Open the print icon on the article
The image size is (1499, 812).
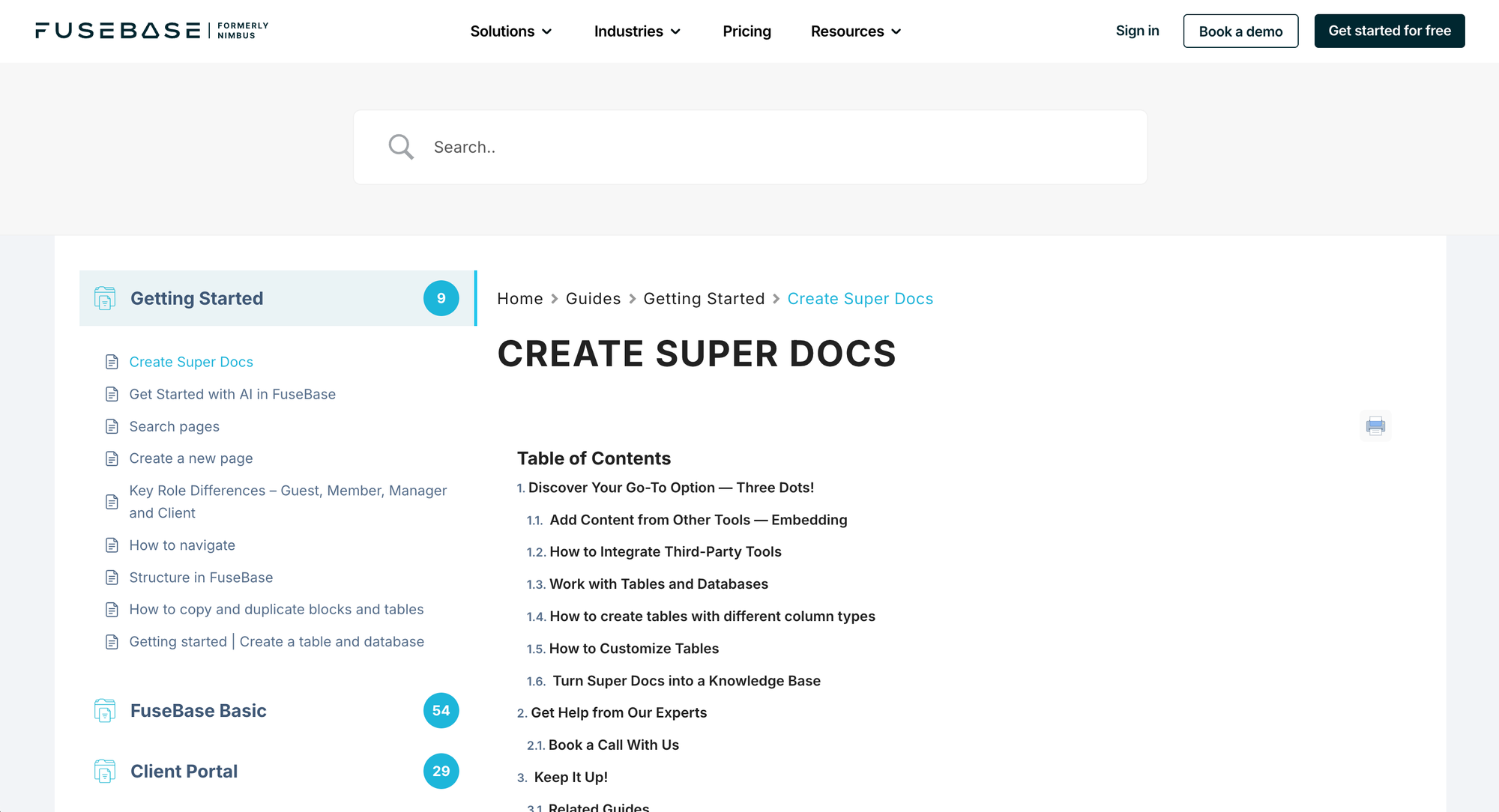pyautogui.click(x=1375, y=426)
